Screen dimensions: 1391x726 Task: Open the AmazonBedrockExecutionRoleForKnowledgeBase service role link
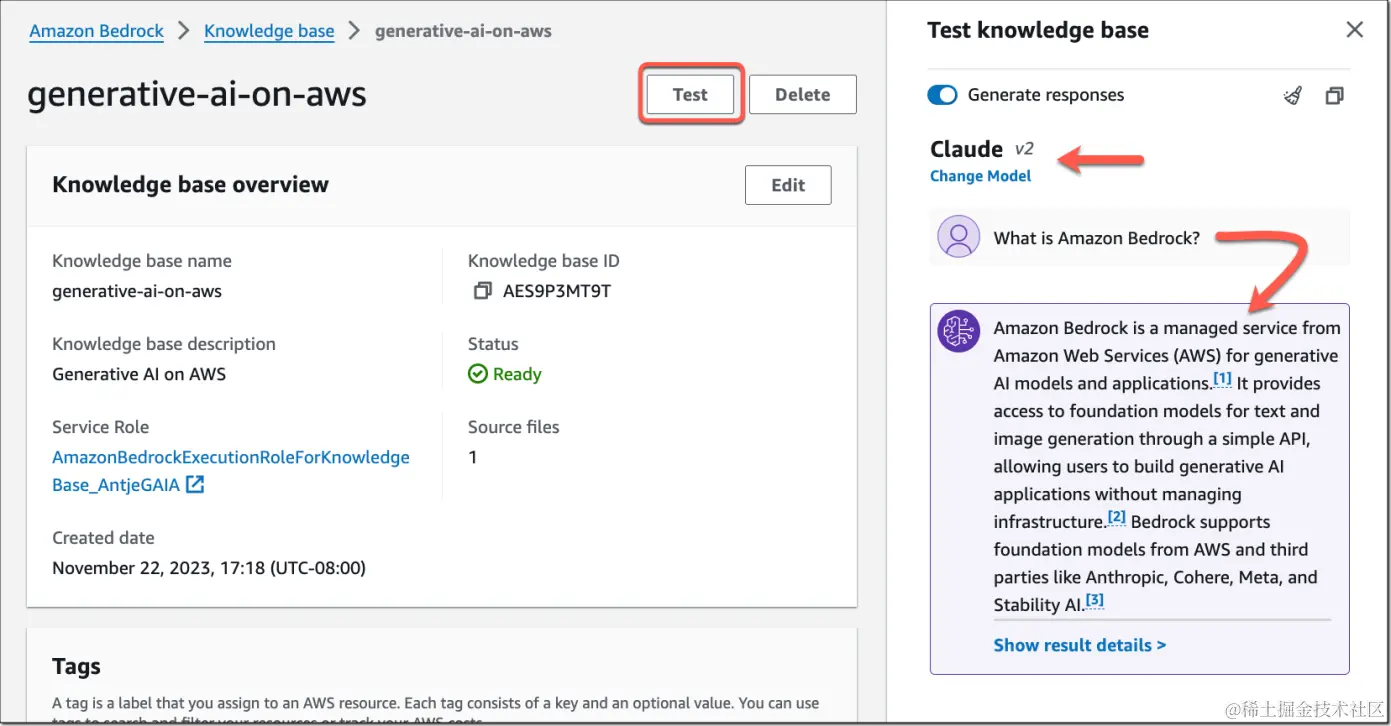[x=230, y=458]
